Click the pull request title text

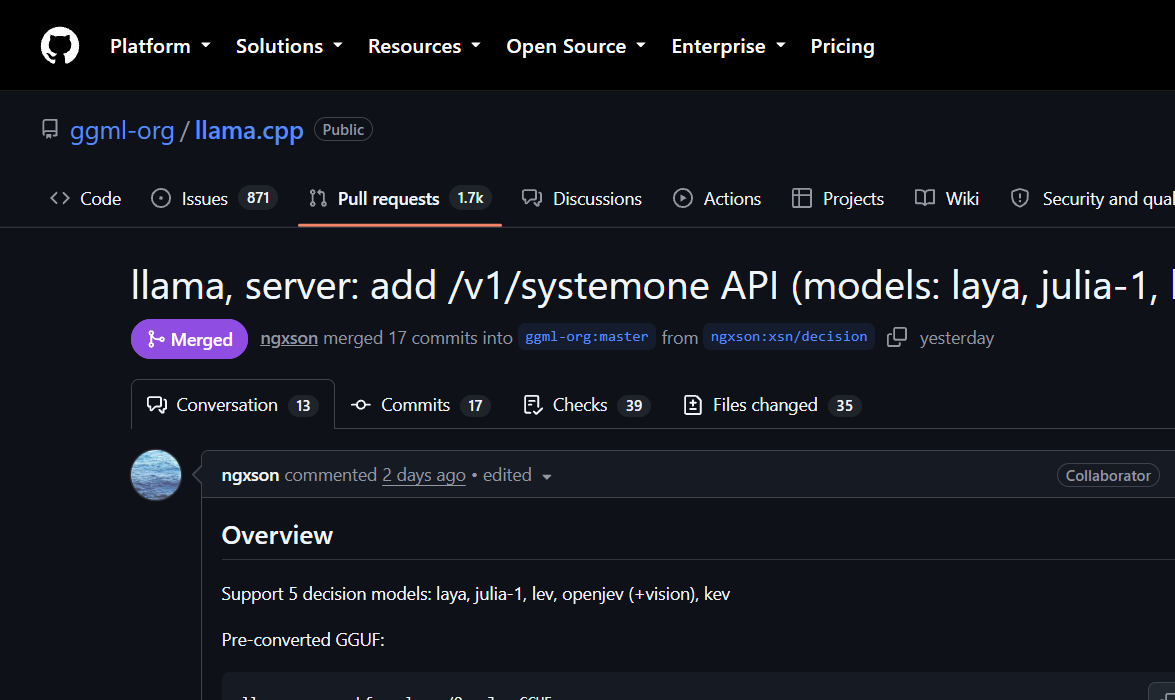653,286
